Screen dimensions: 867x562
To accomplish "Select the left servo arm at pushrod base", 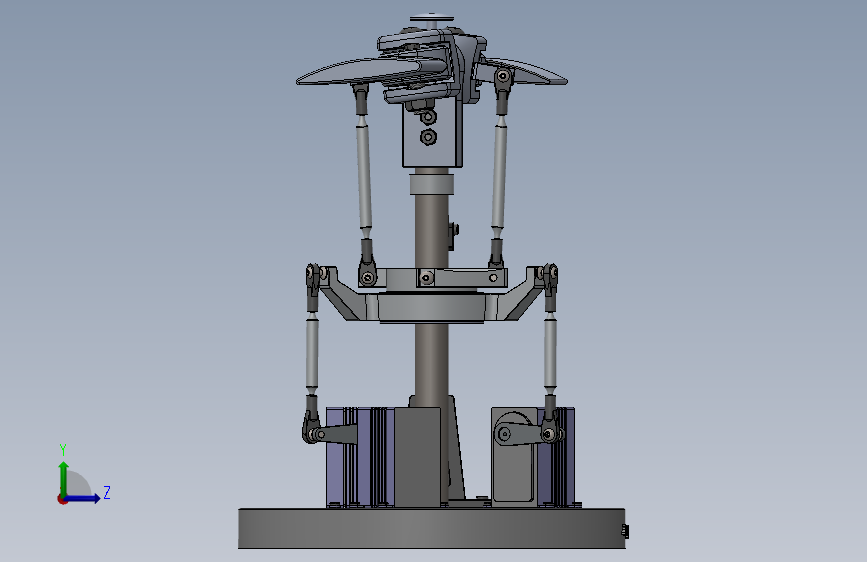I will click(335, 434).
